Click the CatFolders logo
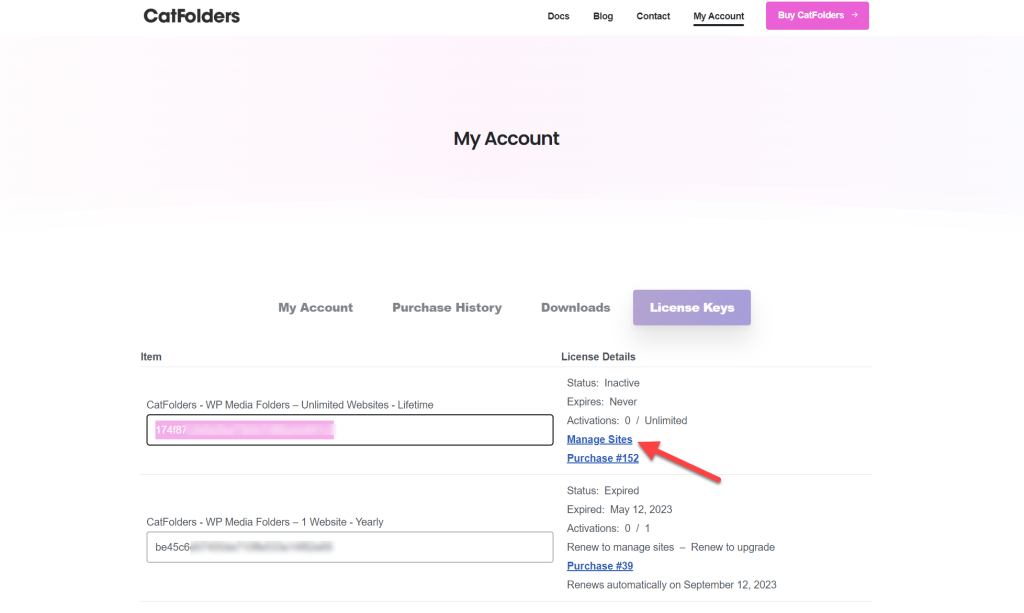Viewport: 1024px width, 613px height. pyautogui.click(x=191, y=16)
